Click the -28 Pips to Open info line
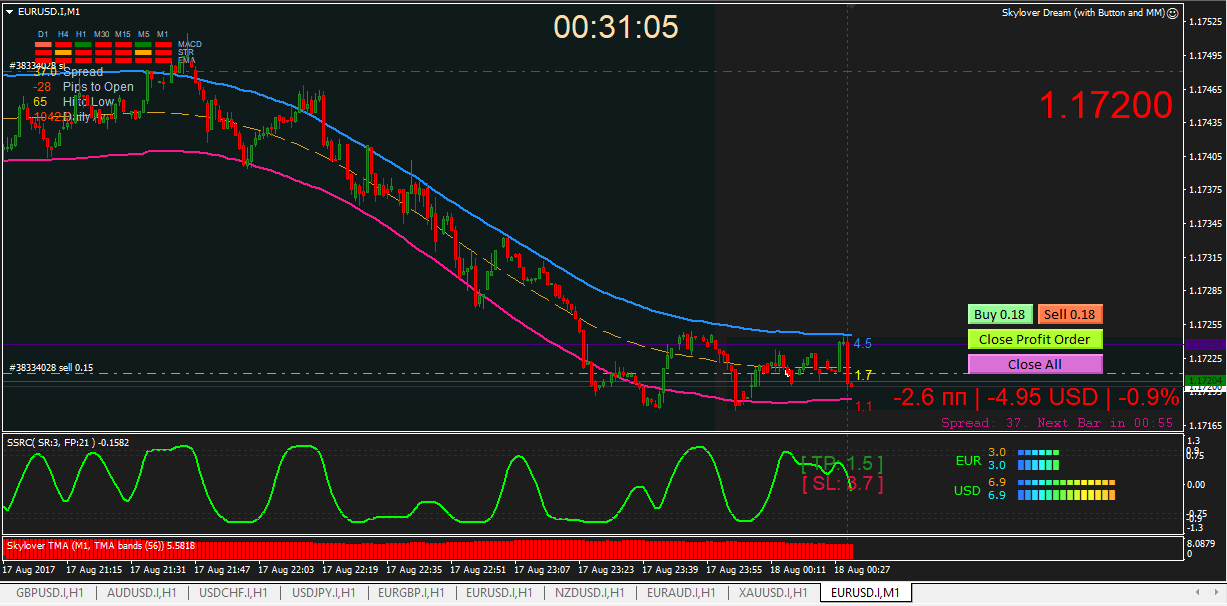The width and height of the screenshot is (1227, 606). (x=83, y=87)
